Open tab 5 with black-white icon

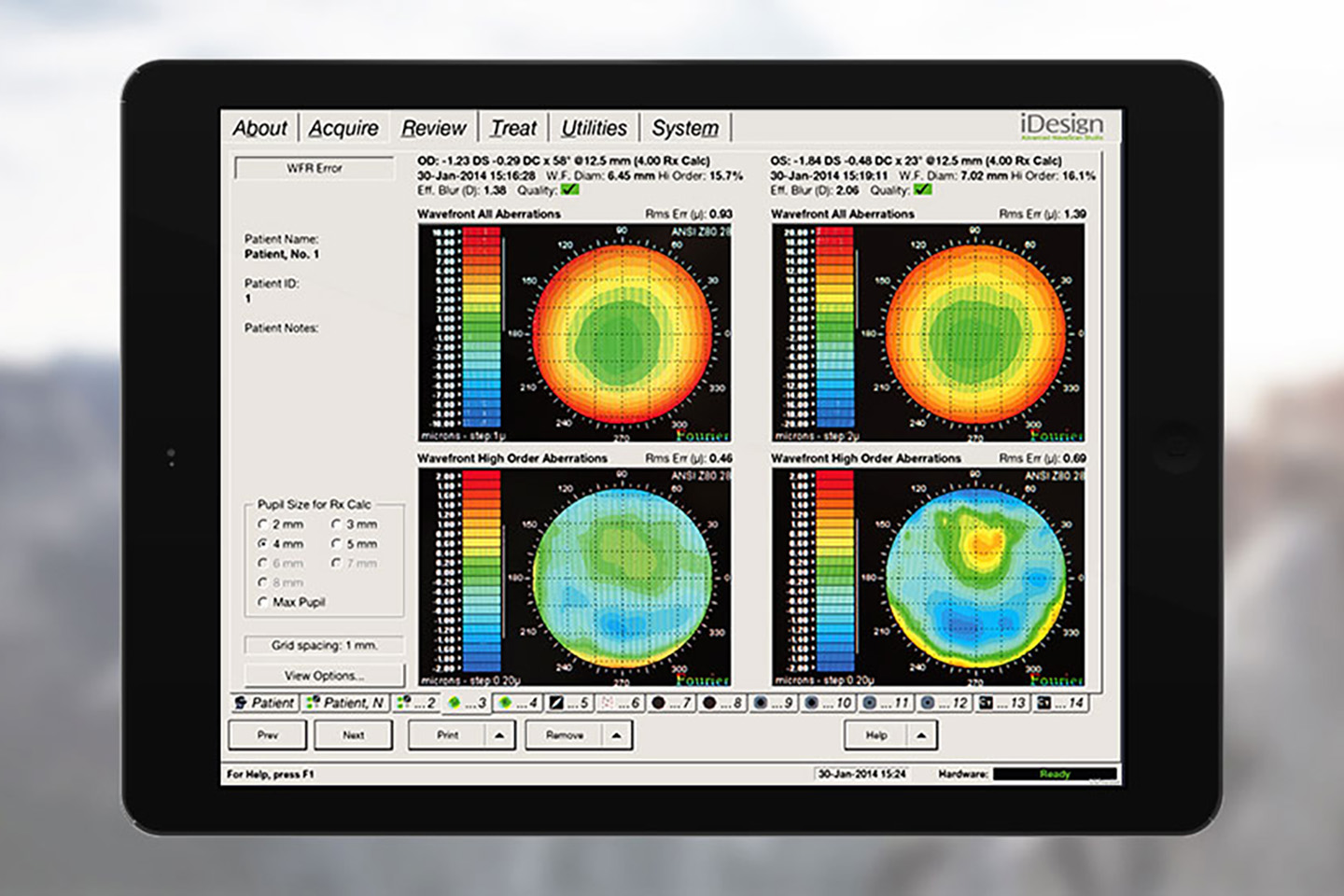tap(569, 703)
